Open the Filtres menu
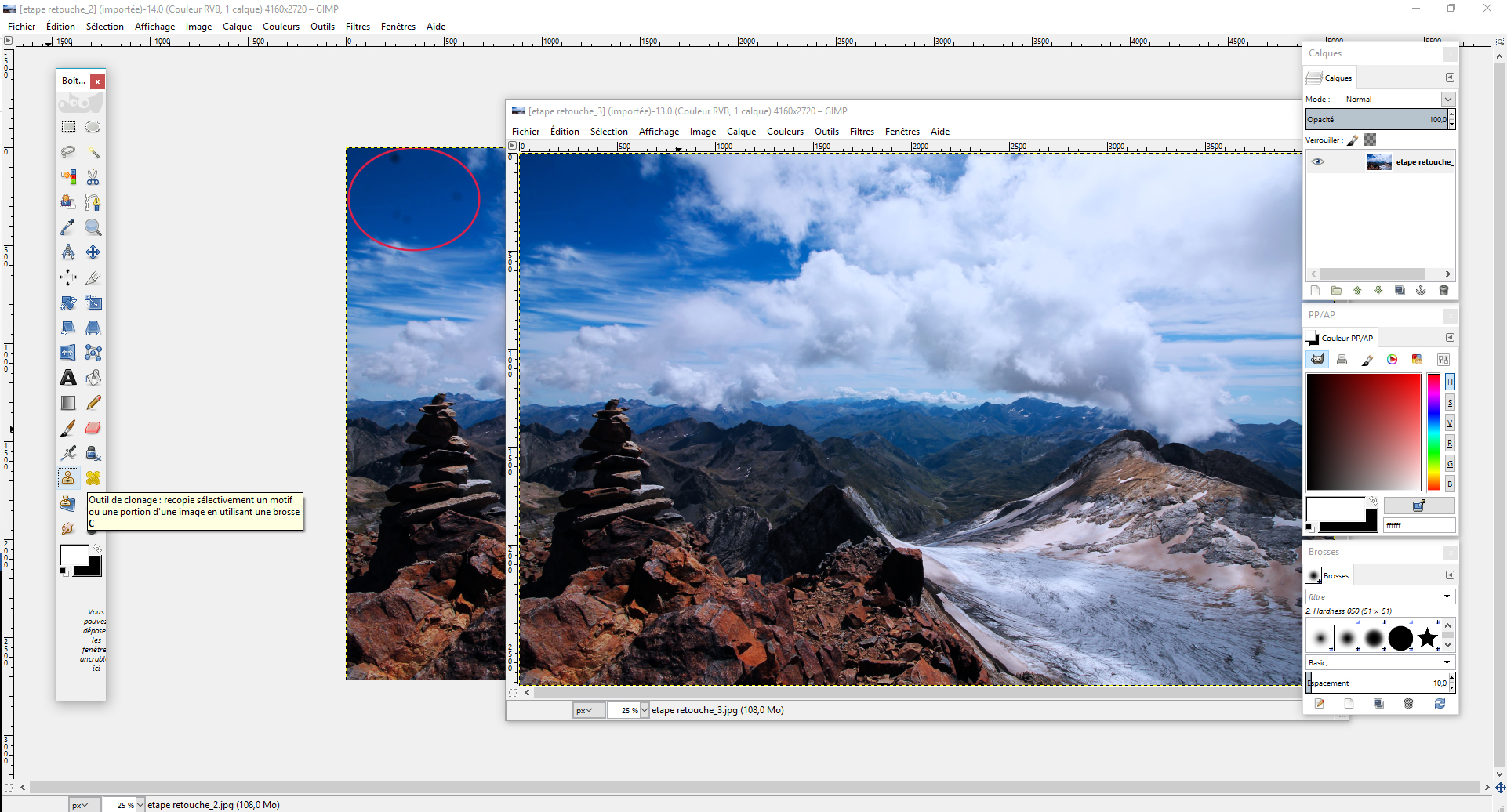This screenshot has height=812, width=1507. point(862,132)
